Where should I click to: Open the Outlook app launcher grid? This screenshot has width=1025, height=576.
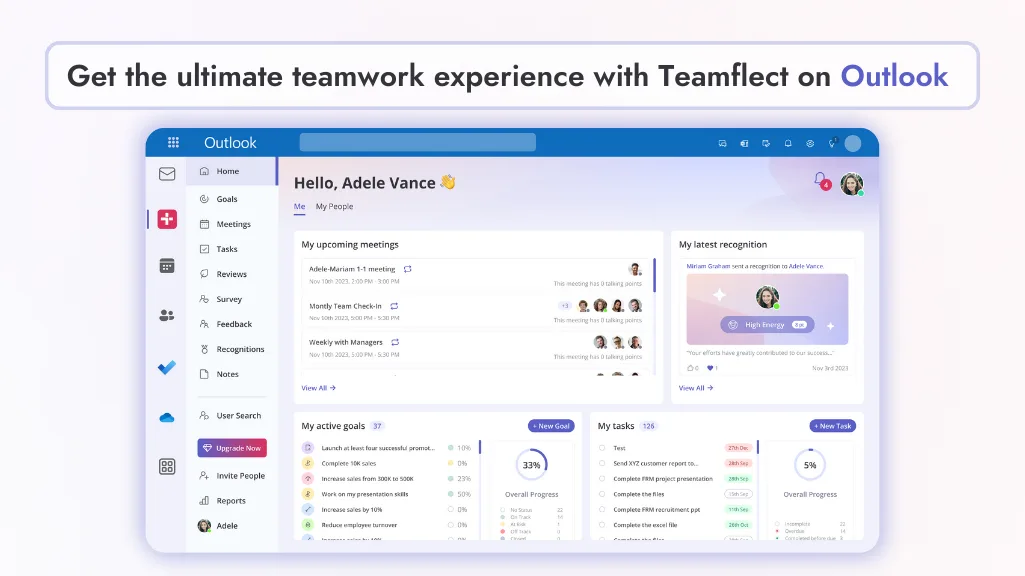[173, 143]
